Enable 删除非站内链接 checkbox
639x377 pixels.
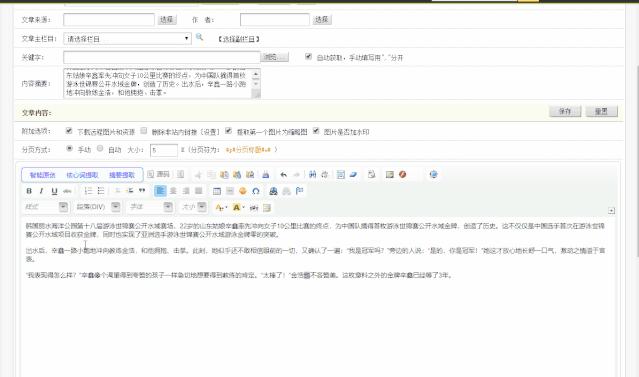tap(143, 131)
